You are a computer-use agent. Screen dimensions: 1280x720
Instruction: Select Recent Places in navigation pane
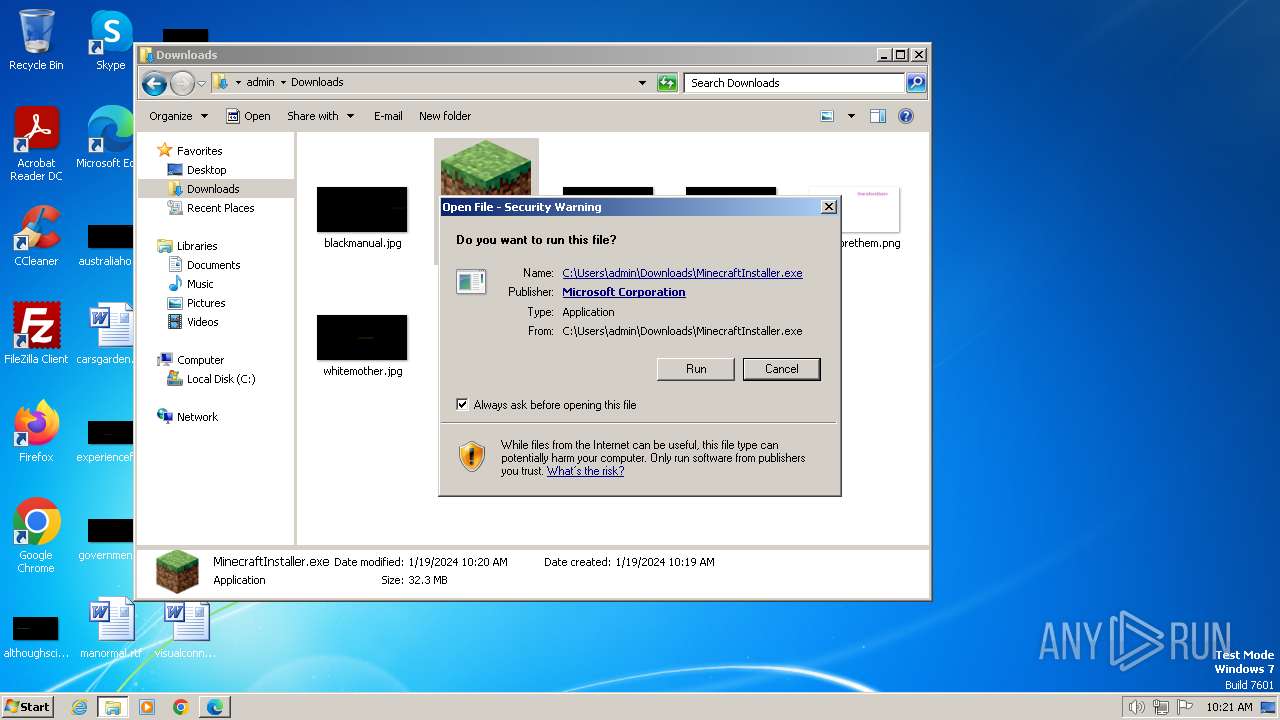click(210, 208)
